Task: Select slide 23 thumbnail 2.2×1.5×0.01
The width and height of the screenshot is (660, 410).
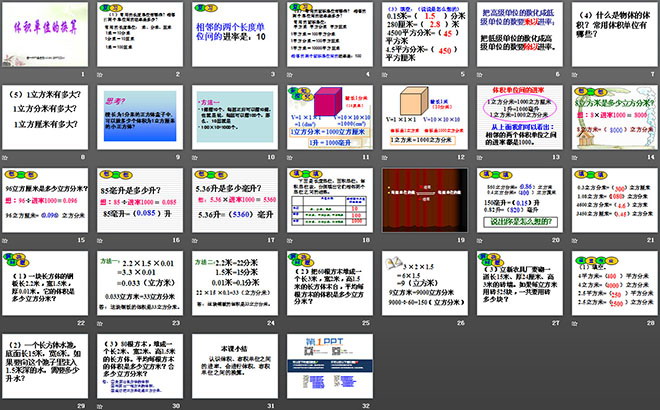Action: [x=140, y=283]
